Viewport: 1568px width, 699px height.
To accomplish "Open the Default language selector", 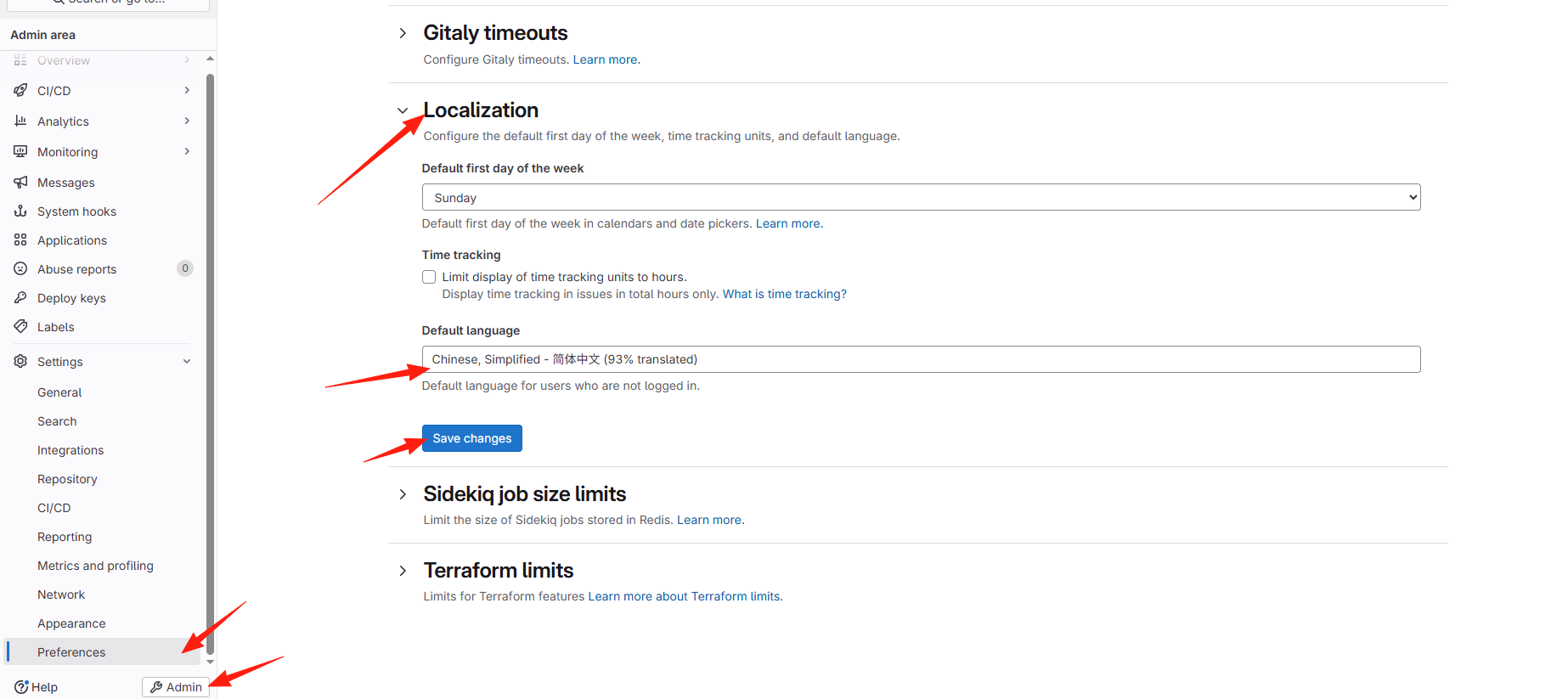I will (x=920, y=359).
